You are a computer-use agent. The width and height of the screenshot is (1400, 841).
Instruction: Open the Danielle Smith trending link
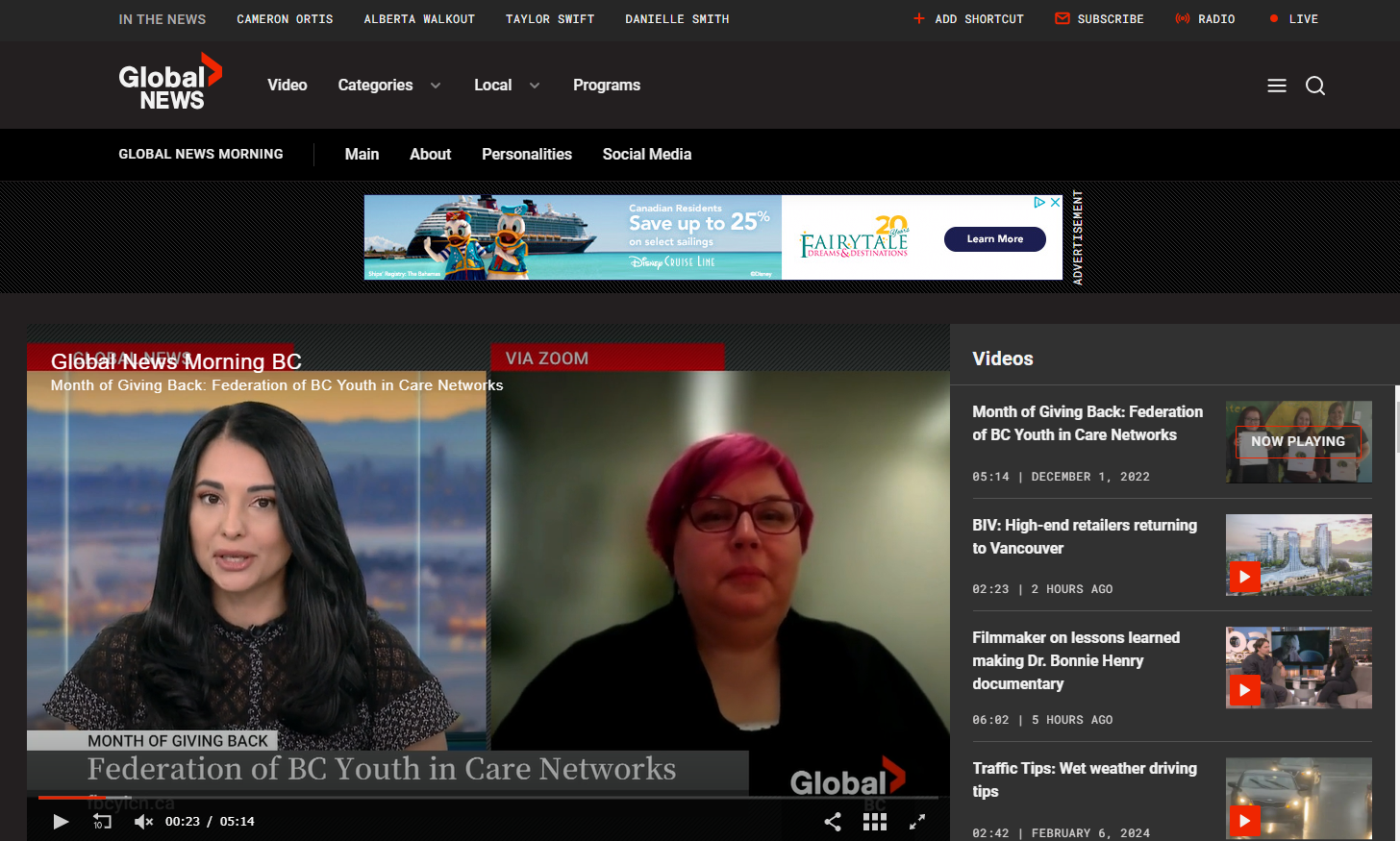coord(677,18)
